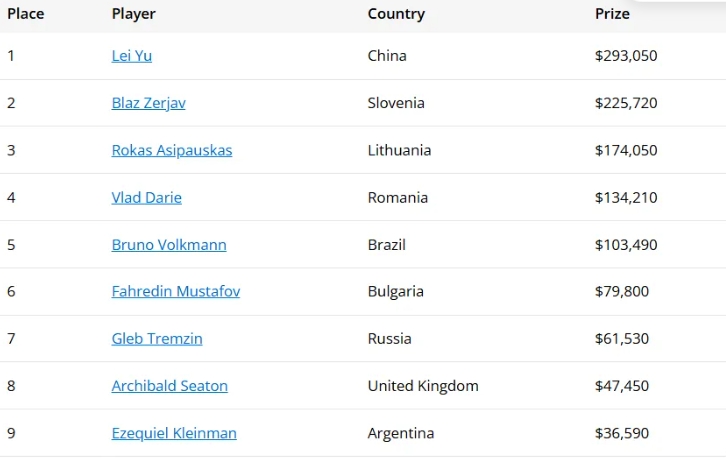Image resolution: width=726 pixels, height=458 pixels.
Task: Click the Prize column header
Action: (612, 14)
